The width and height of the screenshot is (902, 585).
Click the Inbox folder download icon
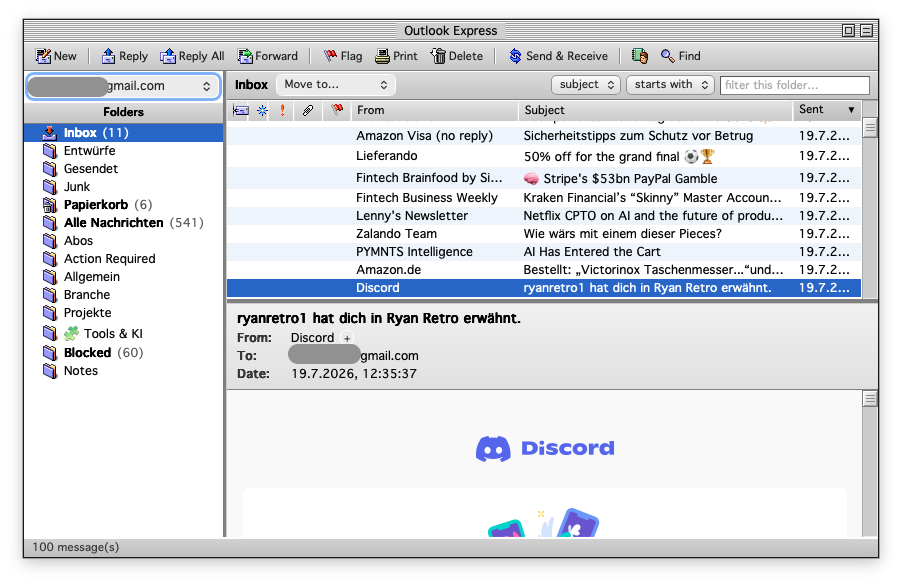50,133
